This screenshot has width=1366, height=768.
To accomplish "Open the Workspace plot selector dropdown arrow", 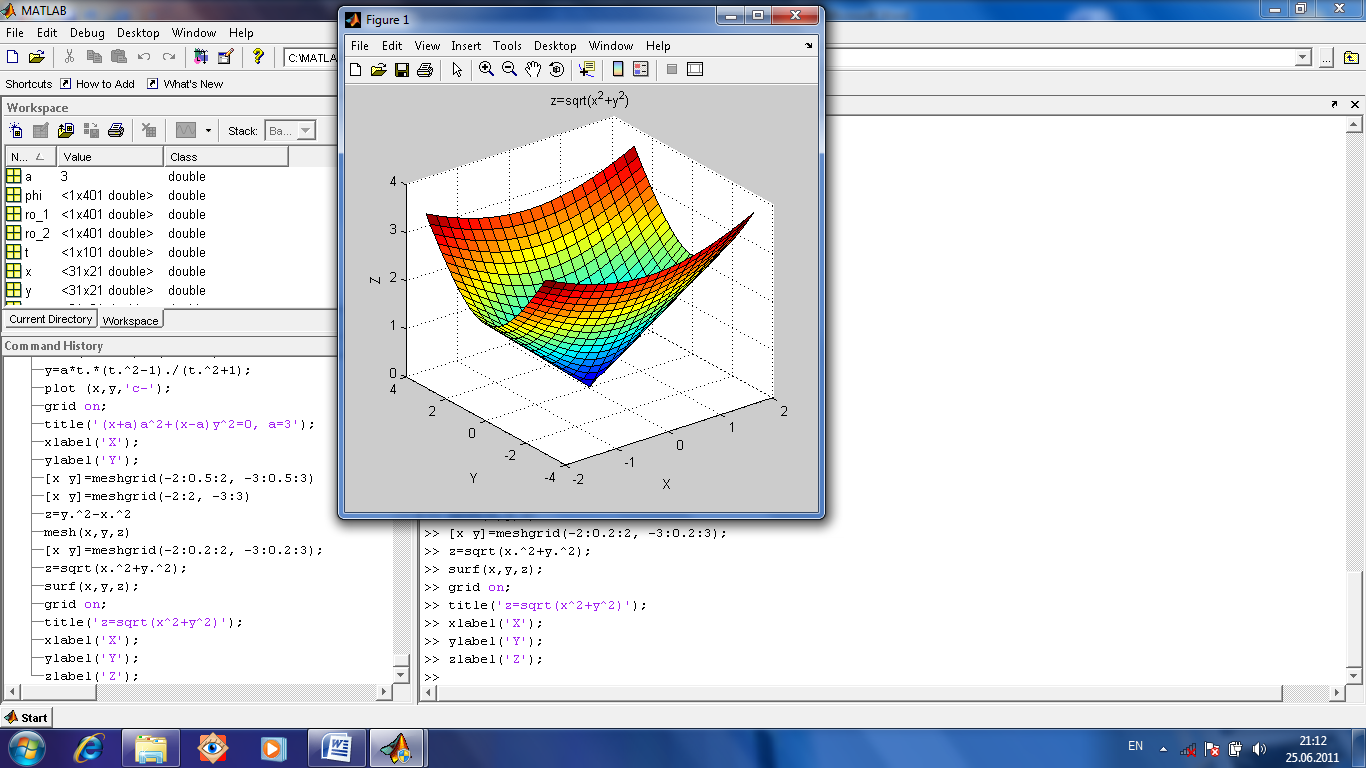I will (x=208, y=130).
